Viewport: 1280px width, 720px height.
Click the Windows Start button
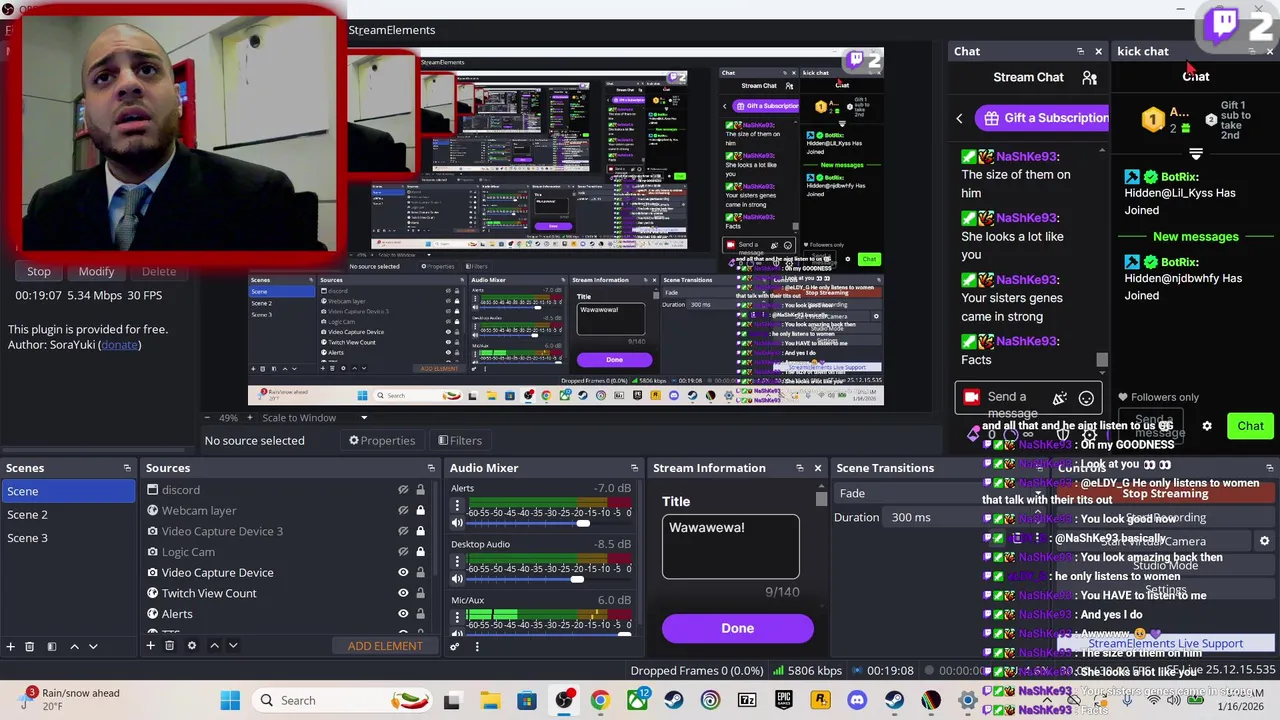pos(230,701)
